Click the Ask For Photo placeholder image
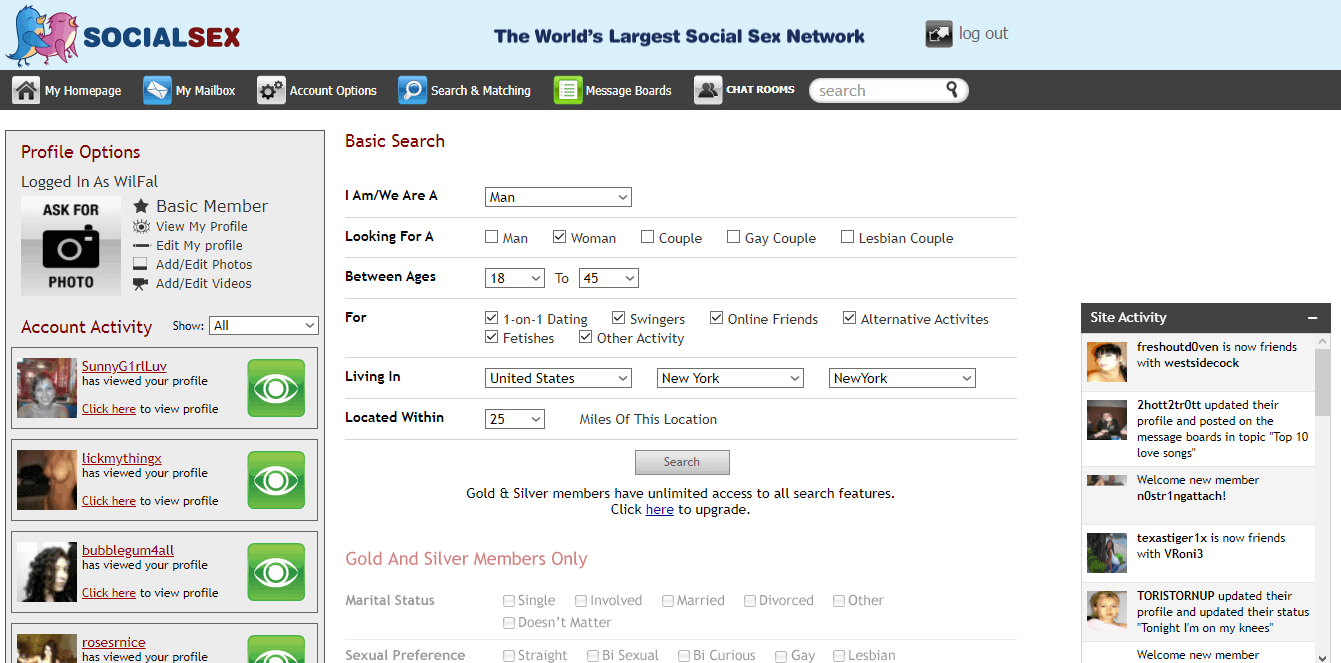Viewport: 1341px width, 663px height. pos(71,246)
